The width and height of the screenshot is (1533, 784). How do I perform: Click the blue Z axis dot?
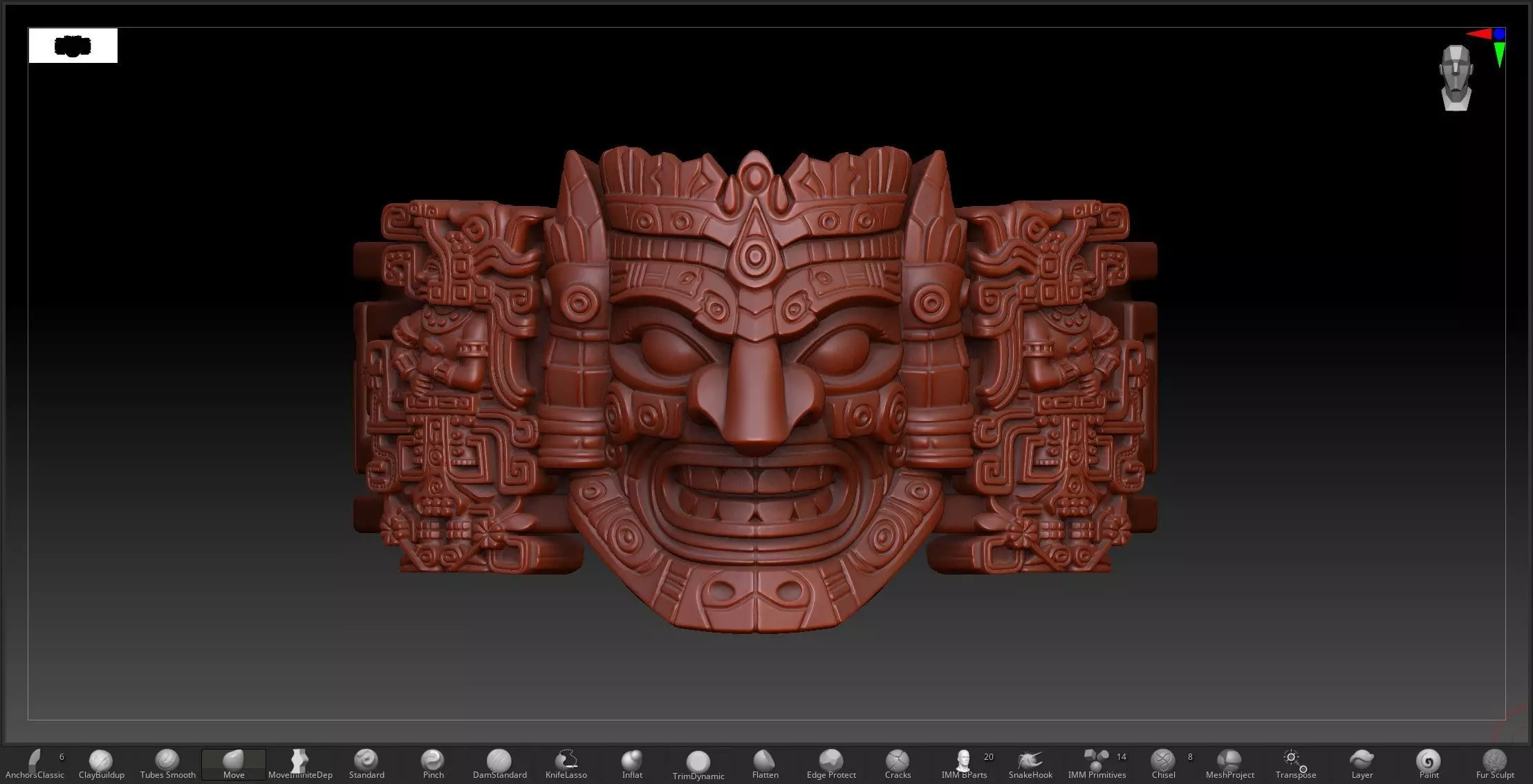(x=1498, y=33)
